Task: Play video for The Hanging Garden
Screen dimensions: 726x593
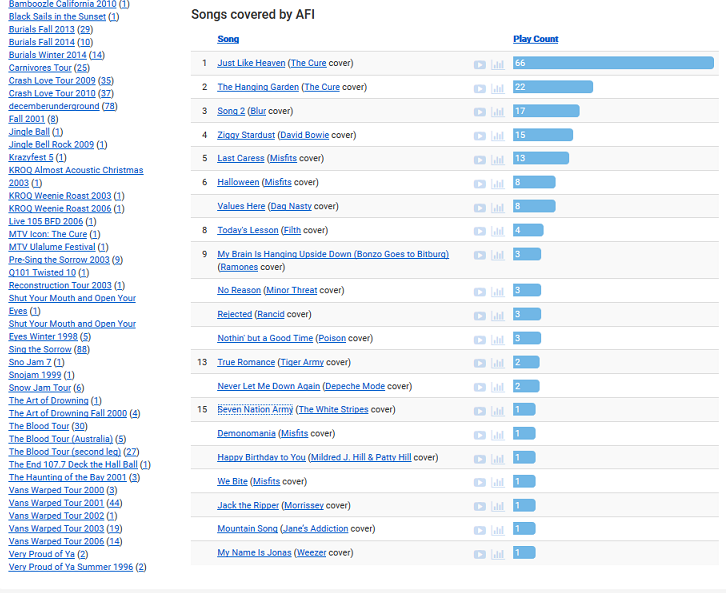Action: click(480, 88)
